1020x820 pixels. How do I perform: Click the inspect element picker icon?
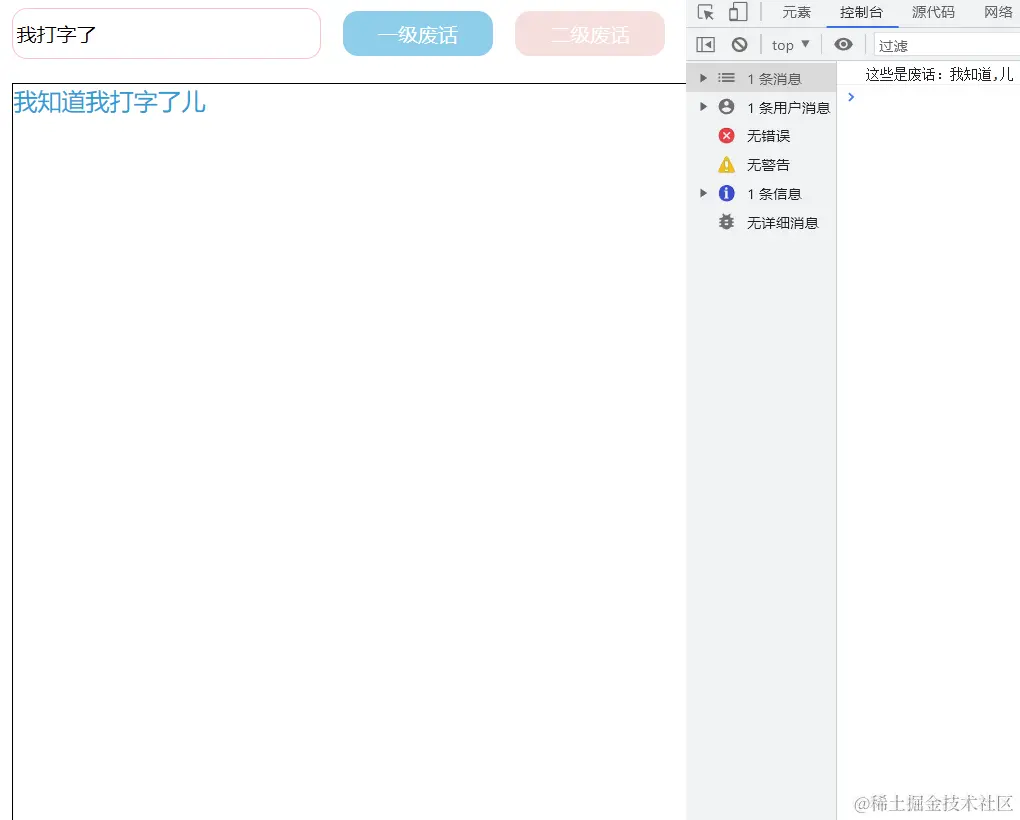click(x=706, y=12)
